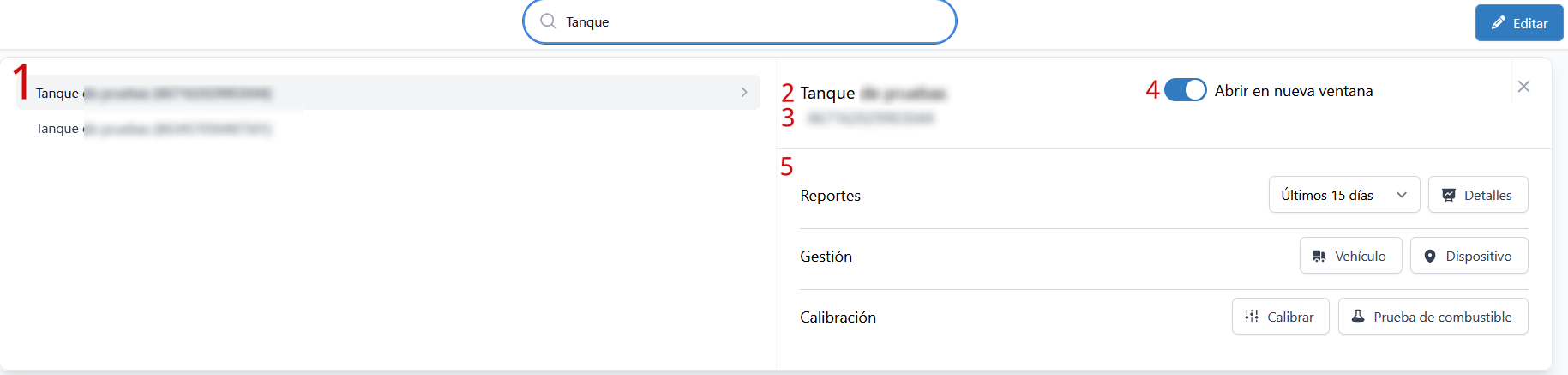Open Dispositivo using the location pin icon
Image resolution: width=1568 pixels, height=375 pixels.
[1430, 256]
